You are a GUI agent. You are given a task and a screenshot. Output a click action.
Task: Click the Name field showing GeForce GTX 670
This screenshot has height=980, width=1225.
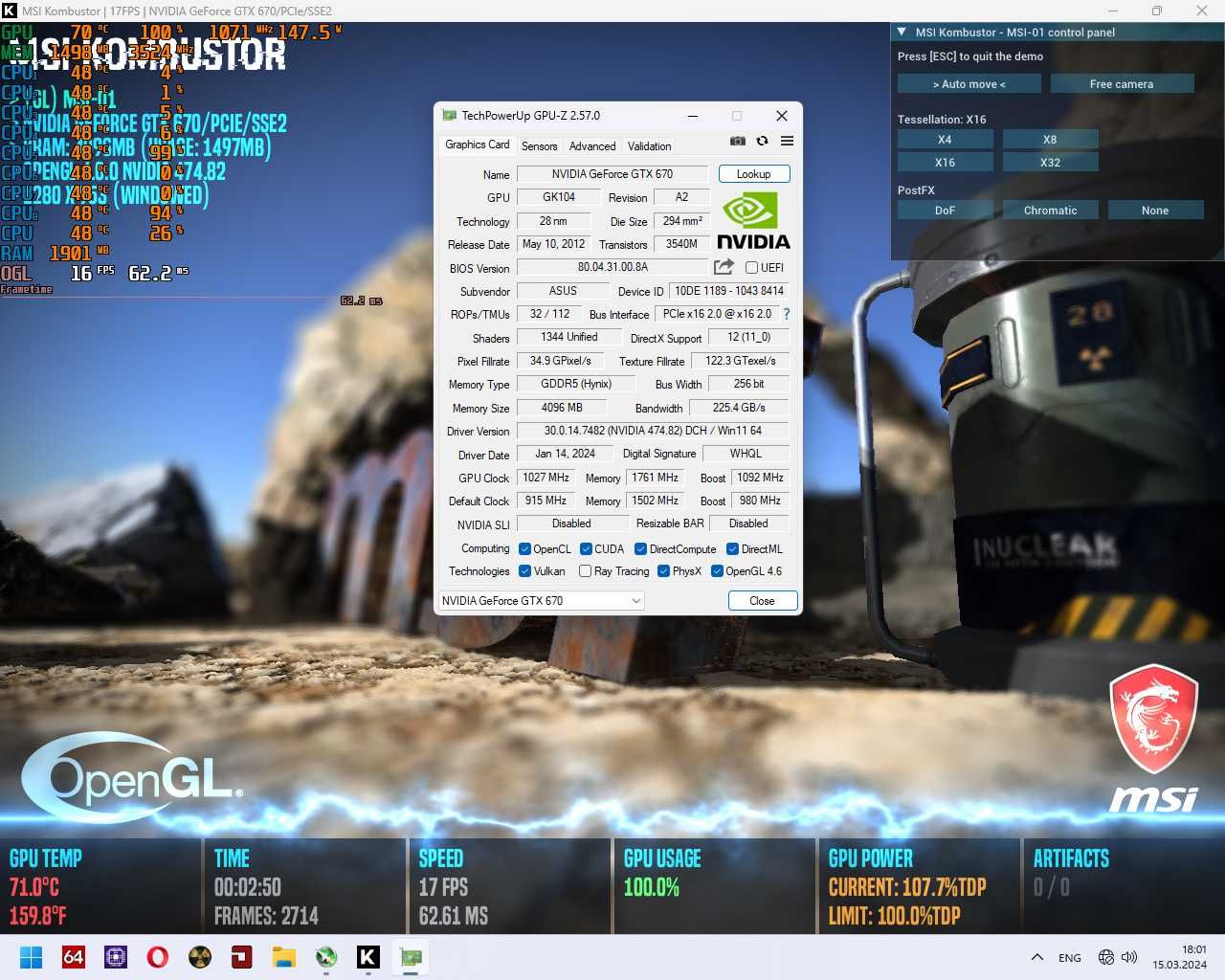(x=612, y=174)
